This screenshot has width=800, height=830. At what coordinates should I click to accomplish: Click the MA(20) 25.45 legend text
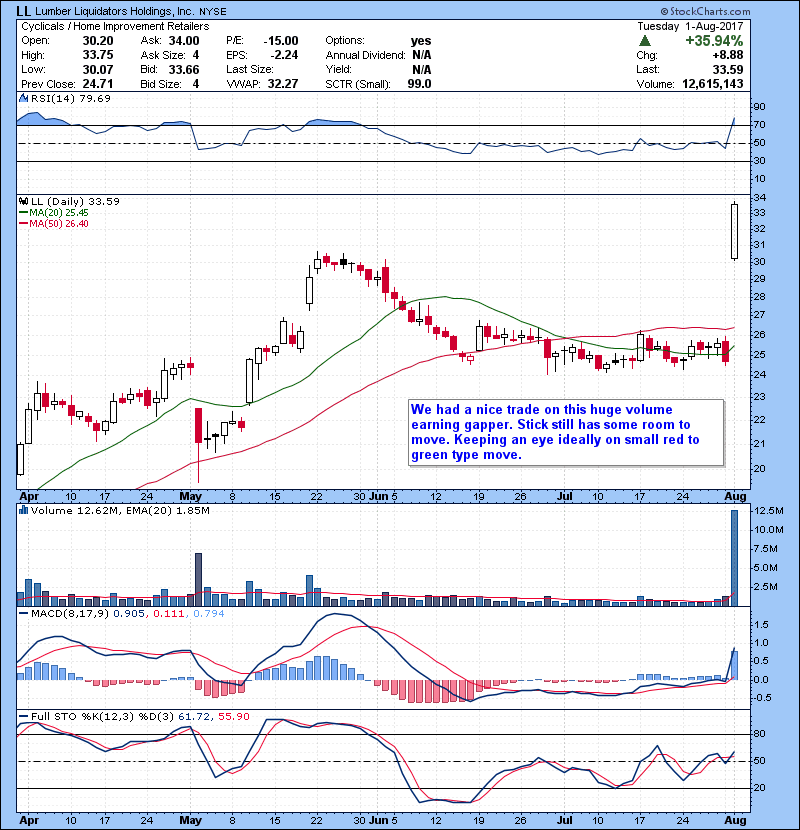[x=59, y=213]
